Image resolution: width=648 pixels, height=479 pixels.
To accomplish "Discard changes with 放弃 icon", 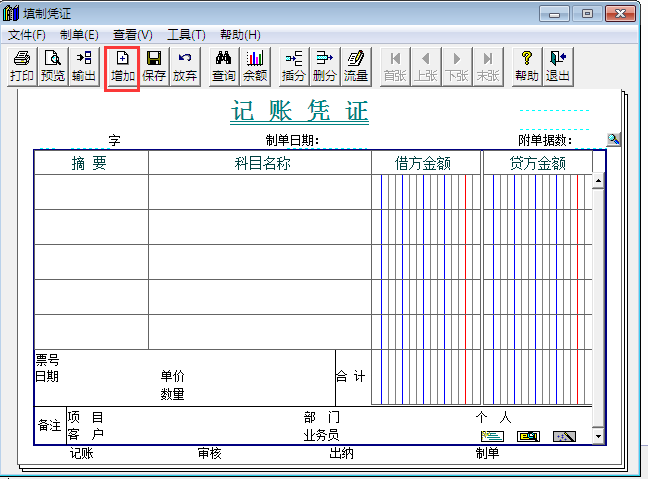I will [184, 67].
